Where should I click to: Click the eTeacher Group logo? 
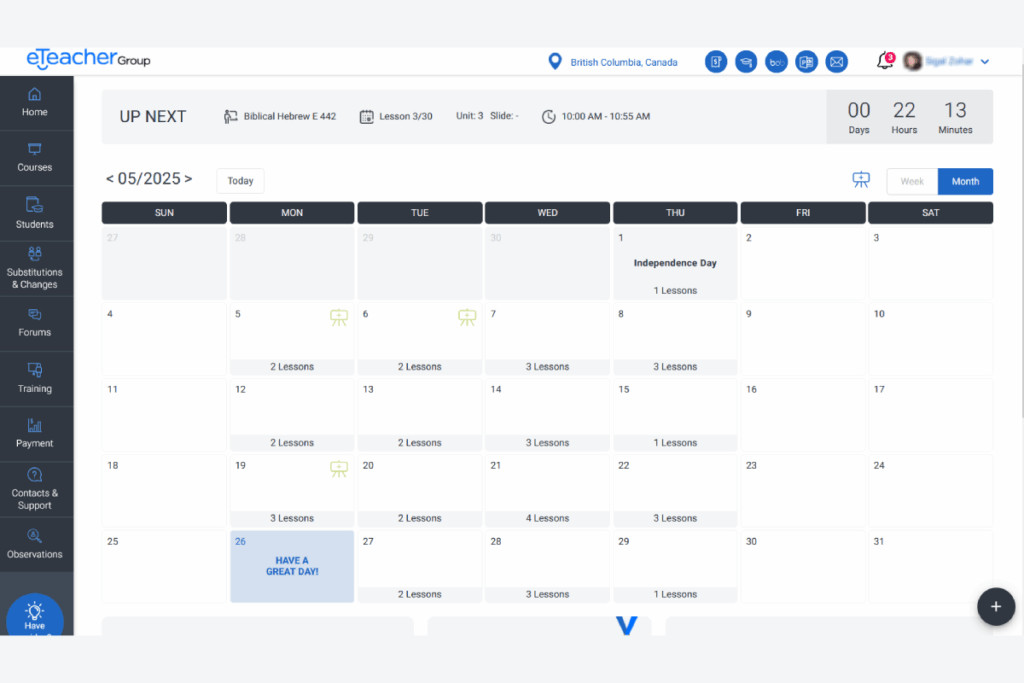pos(88,59)
